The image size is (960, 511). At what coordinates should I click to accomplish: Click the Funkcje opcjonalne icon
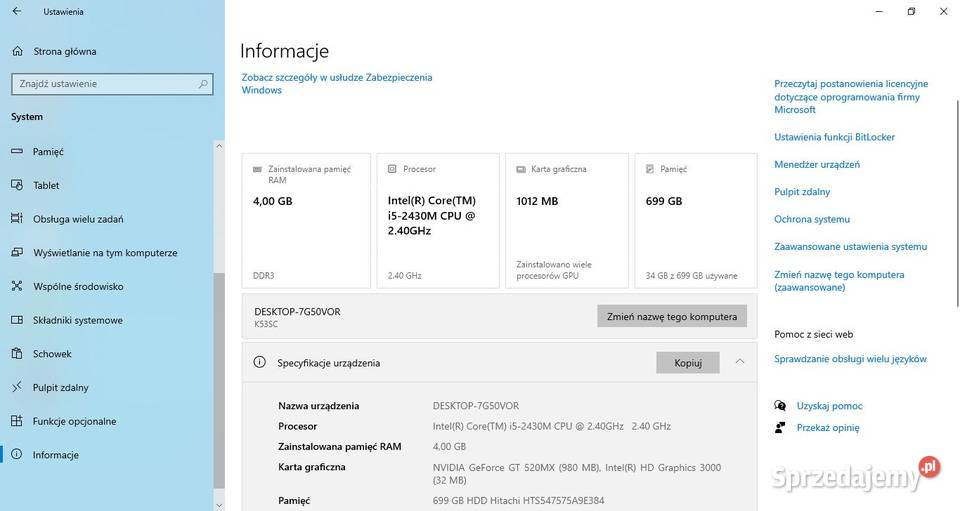coord(17,420)
